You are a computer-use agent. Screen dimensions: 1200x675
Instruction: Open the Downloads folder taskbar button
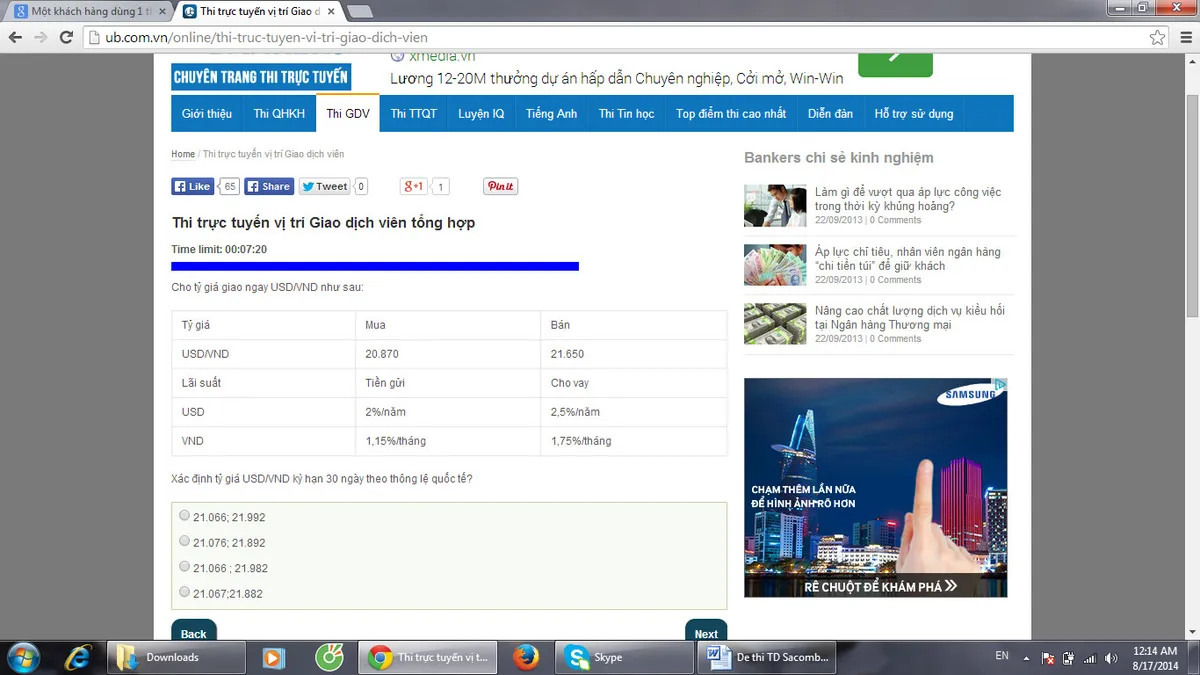point(177,657)
